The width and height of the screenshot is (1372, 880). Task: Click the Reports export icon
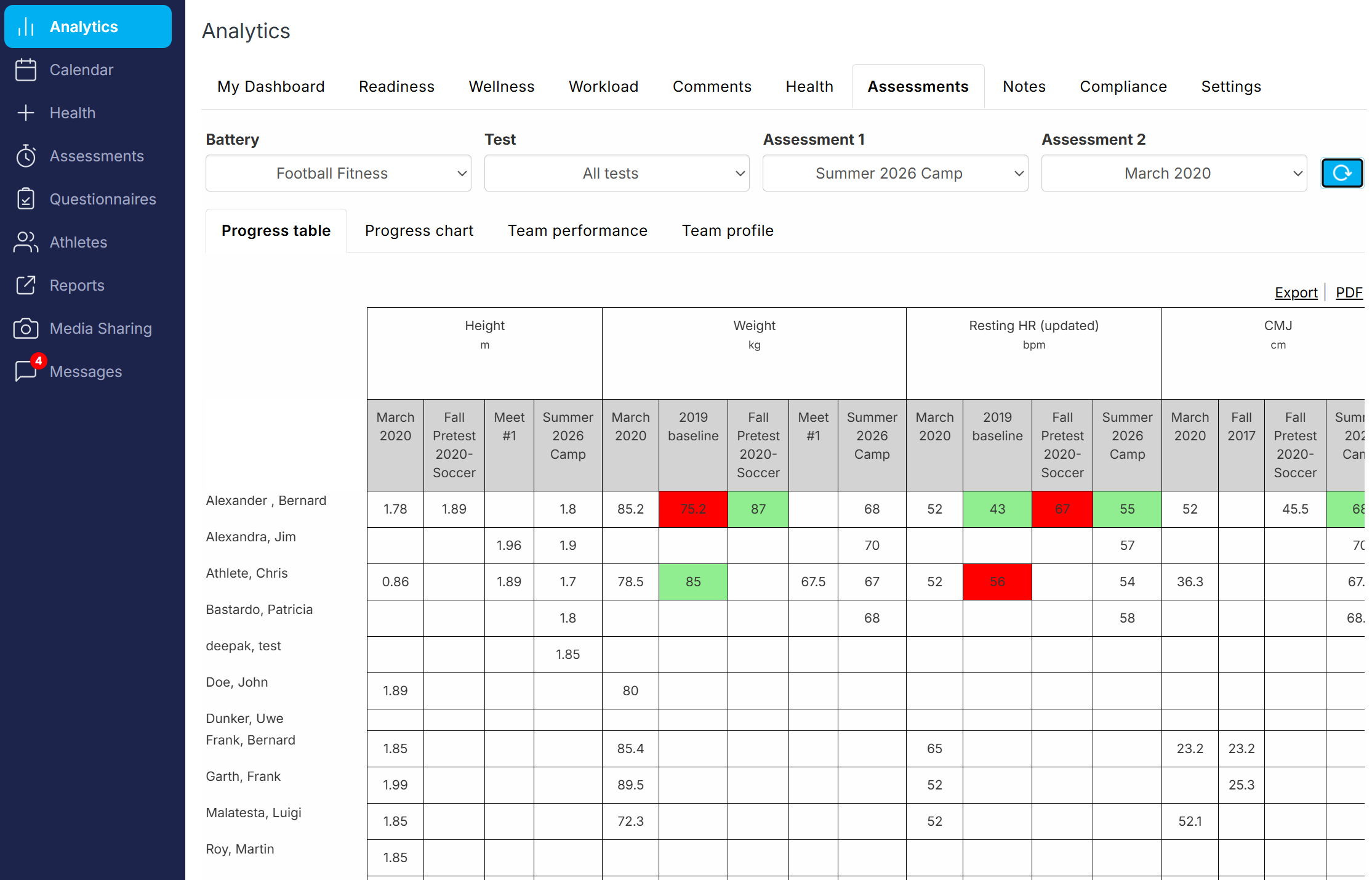click(x=26, y=285)
